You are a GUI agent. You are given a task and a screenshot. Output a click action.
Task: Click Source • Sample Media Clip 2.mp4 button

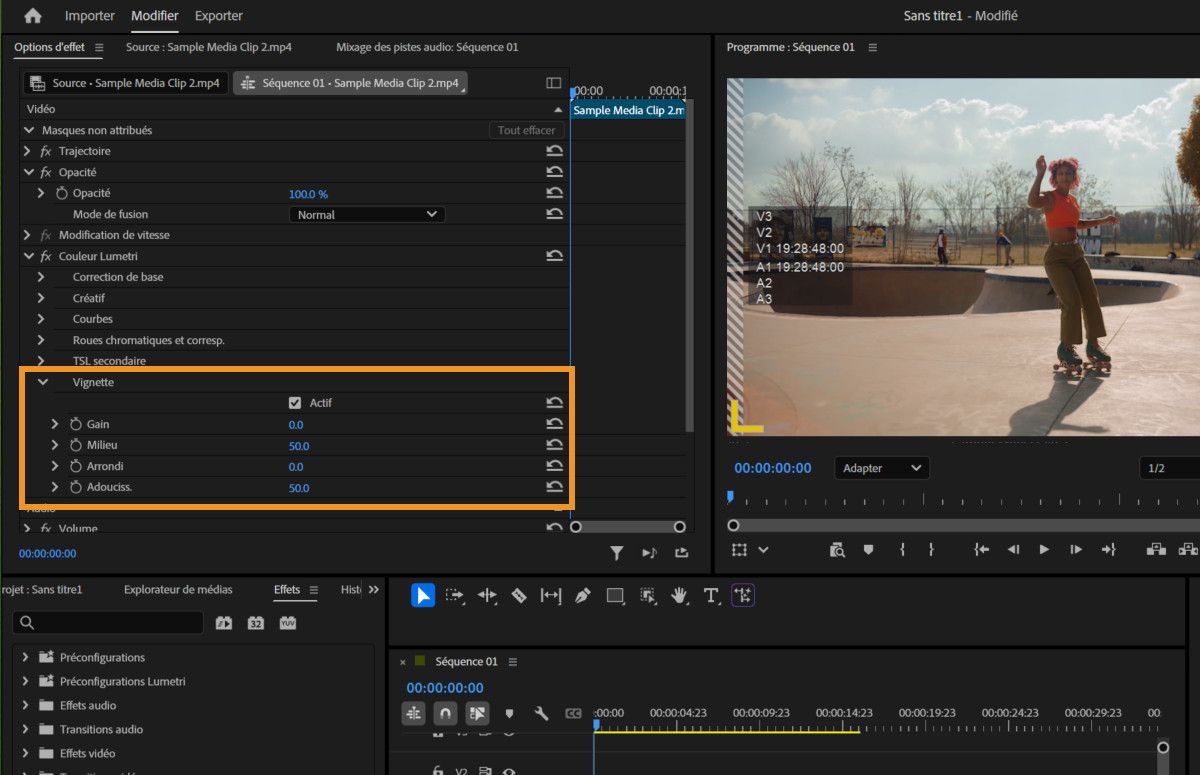pyautogui.click(x=126, y=83)
